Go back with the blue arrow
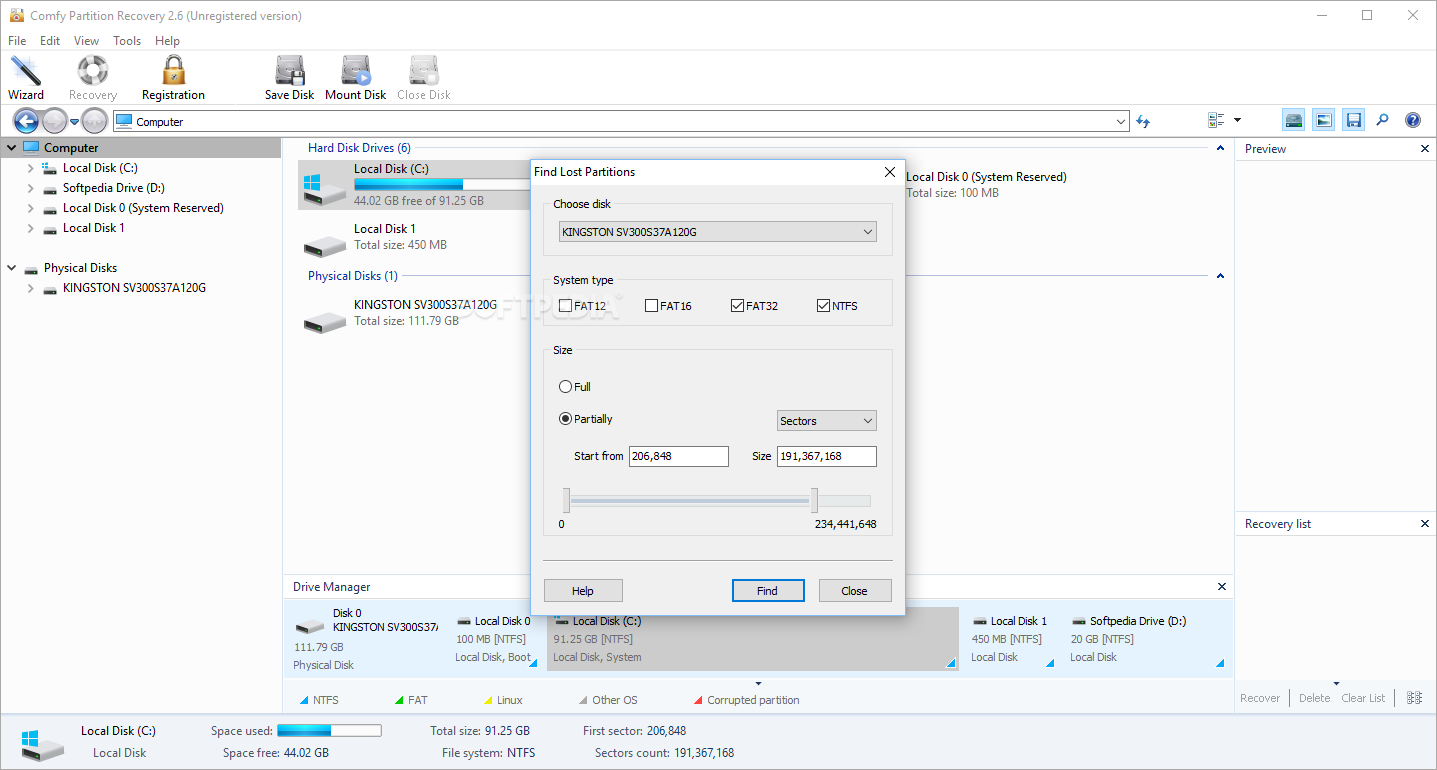 pyautogui.click(x=26, y=121)
